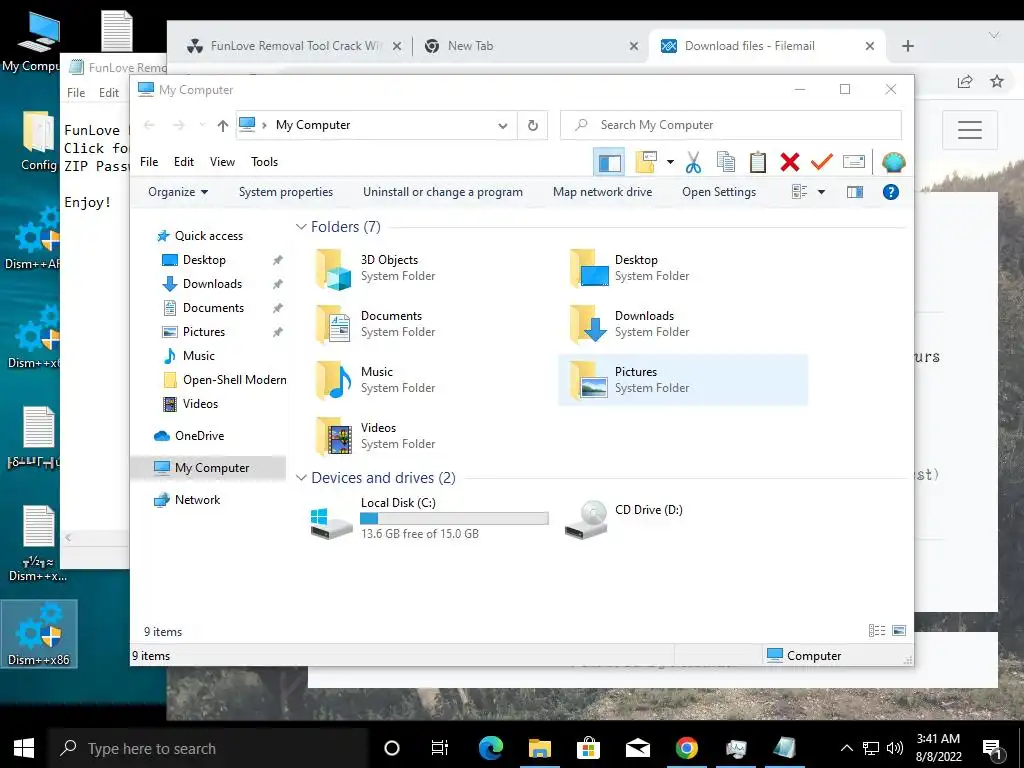The width and height of the screenshot is (1024, 768).
Task: Click the Paste clipboard icon
Action: pos(758,162)
